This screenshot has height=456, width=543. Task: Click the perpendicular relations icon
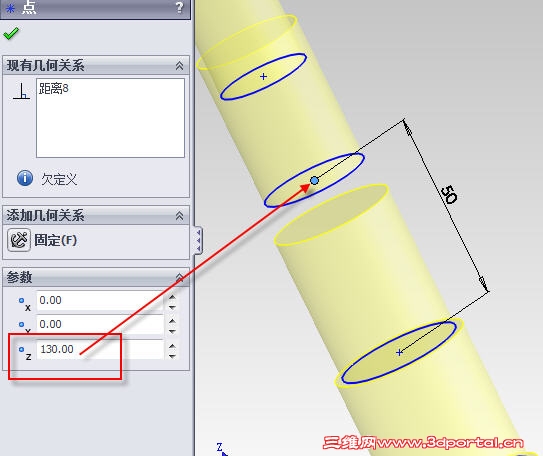pos(21,91)
